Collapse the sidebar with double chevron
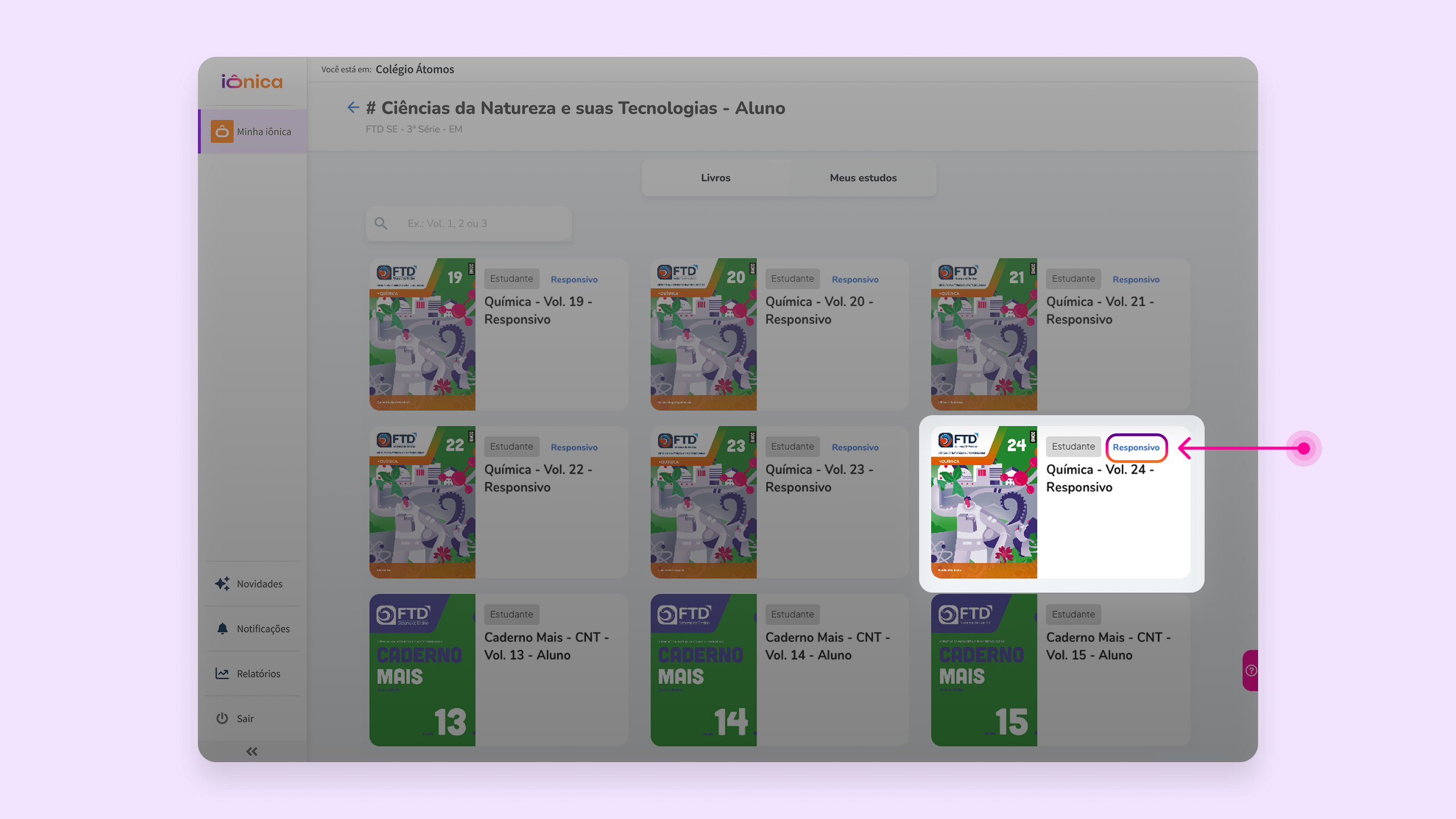This screenshot has width=1456, height=819. click(252, 751)
